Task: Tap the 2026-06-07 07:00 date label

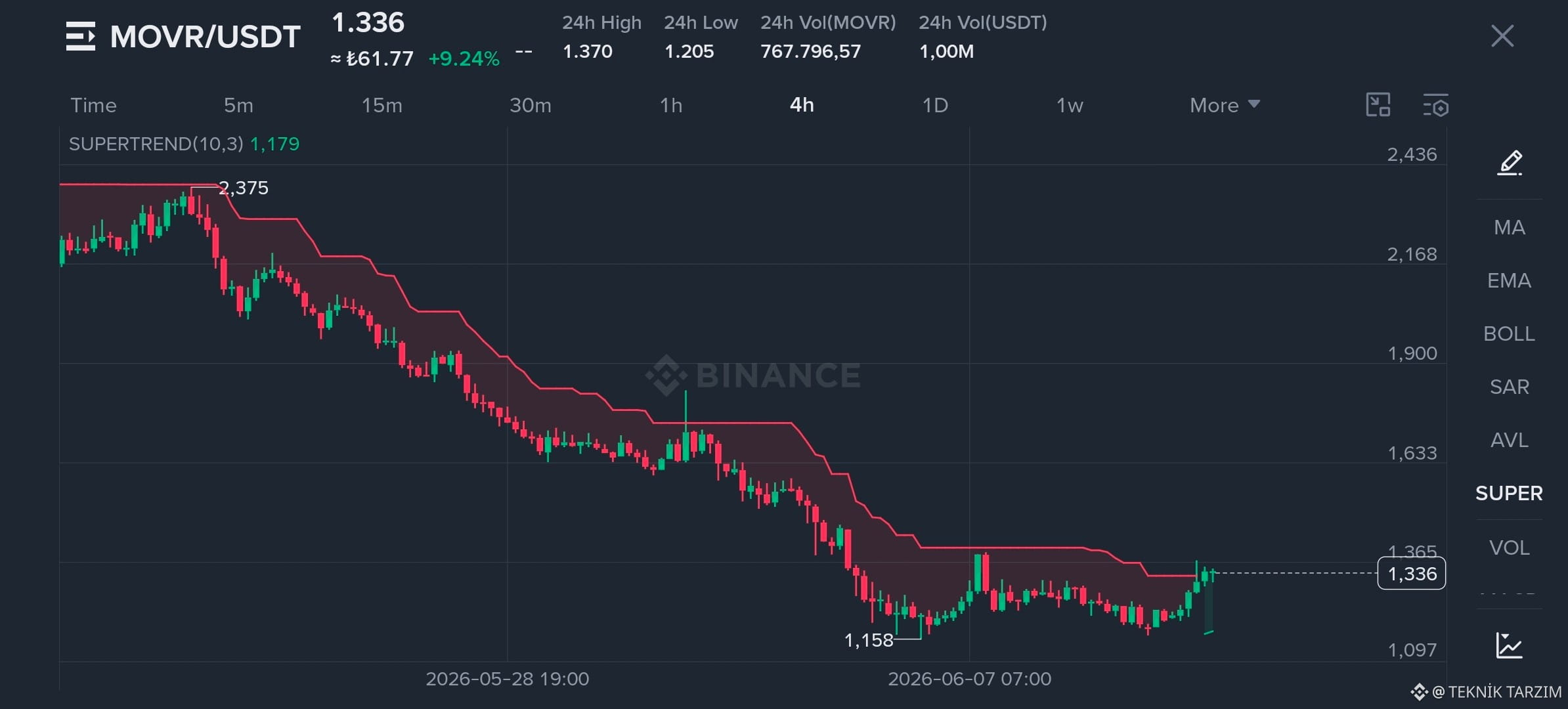Action: pyautogui.click(x=970, y=679)
